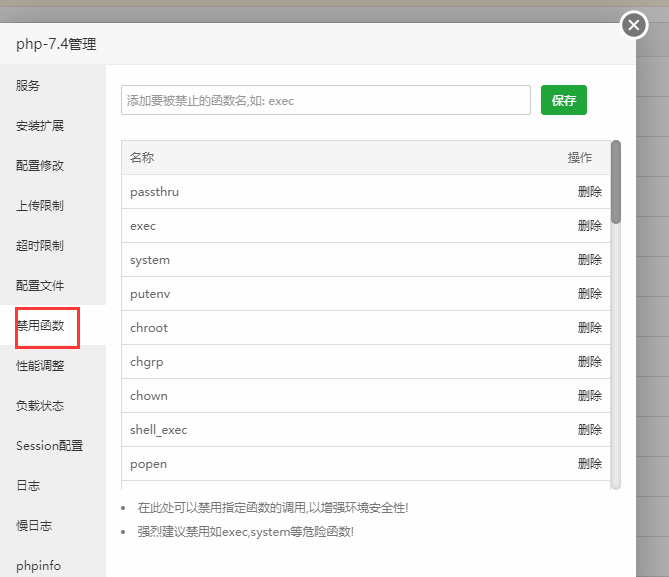The width and height of the screenshot is (669, 577).
Task: Click the putenv name in the list
Action: click(x=150, y=294)
